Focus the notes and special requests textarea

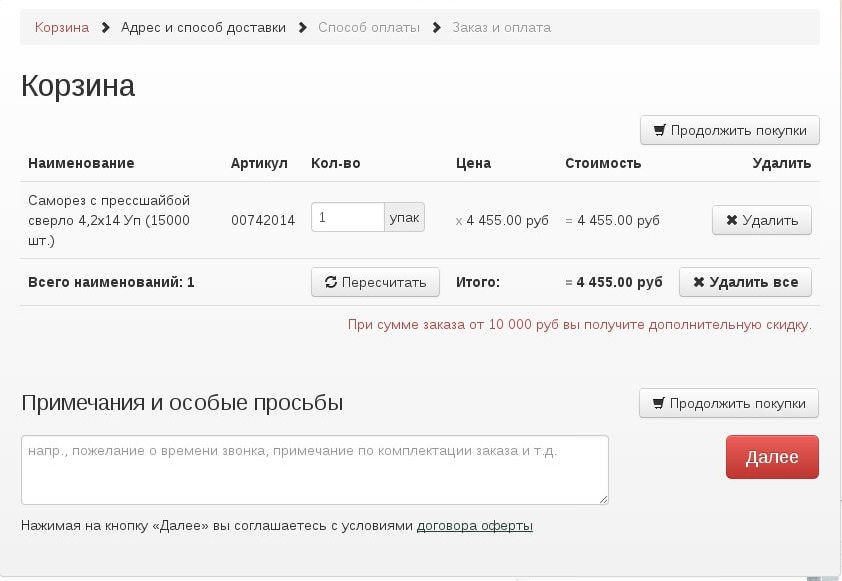(314, 470)
